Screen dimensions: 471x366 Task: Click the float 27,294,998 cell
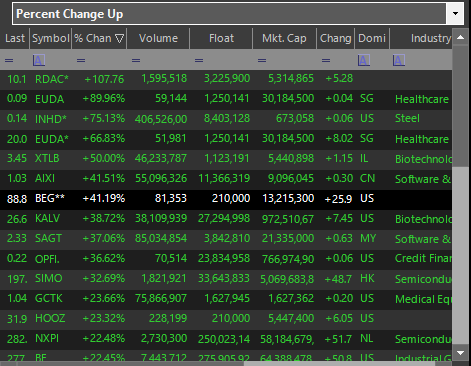click(224, 218)
